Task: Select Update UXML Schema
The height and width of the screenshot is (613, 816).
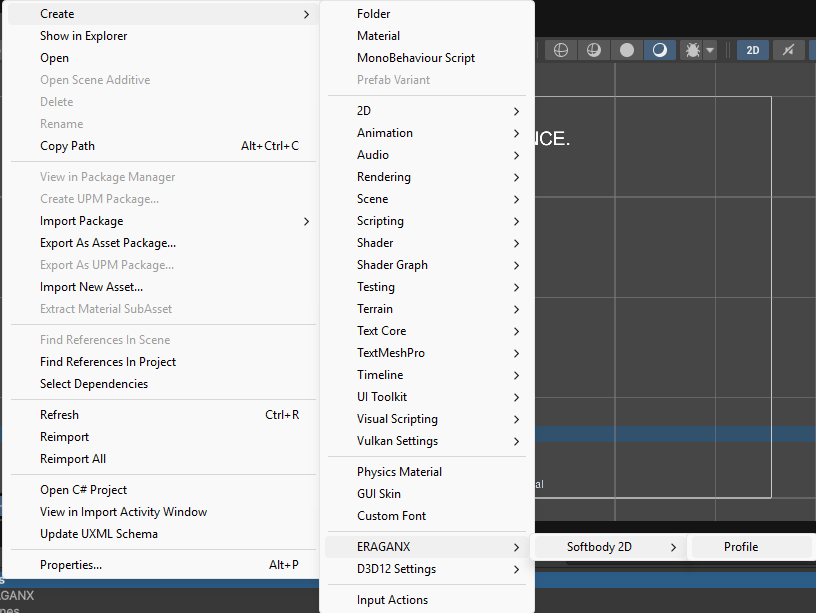Action: point(163,534)
